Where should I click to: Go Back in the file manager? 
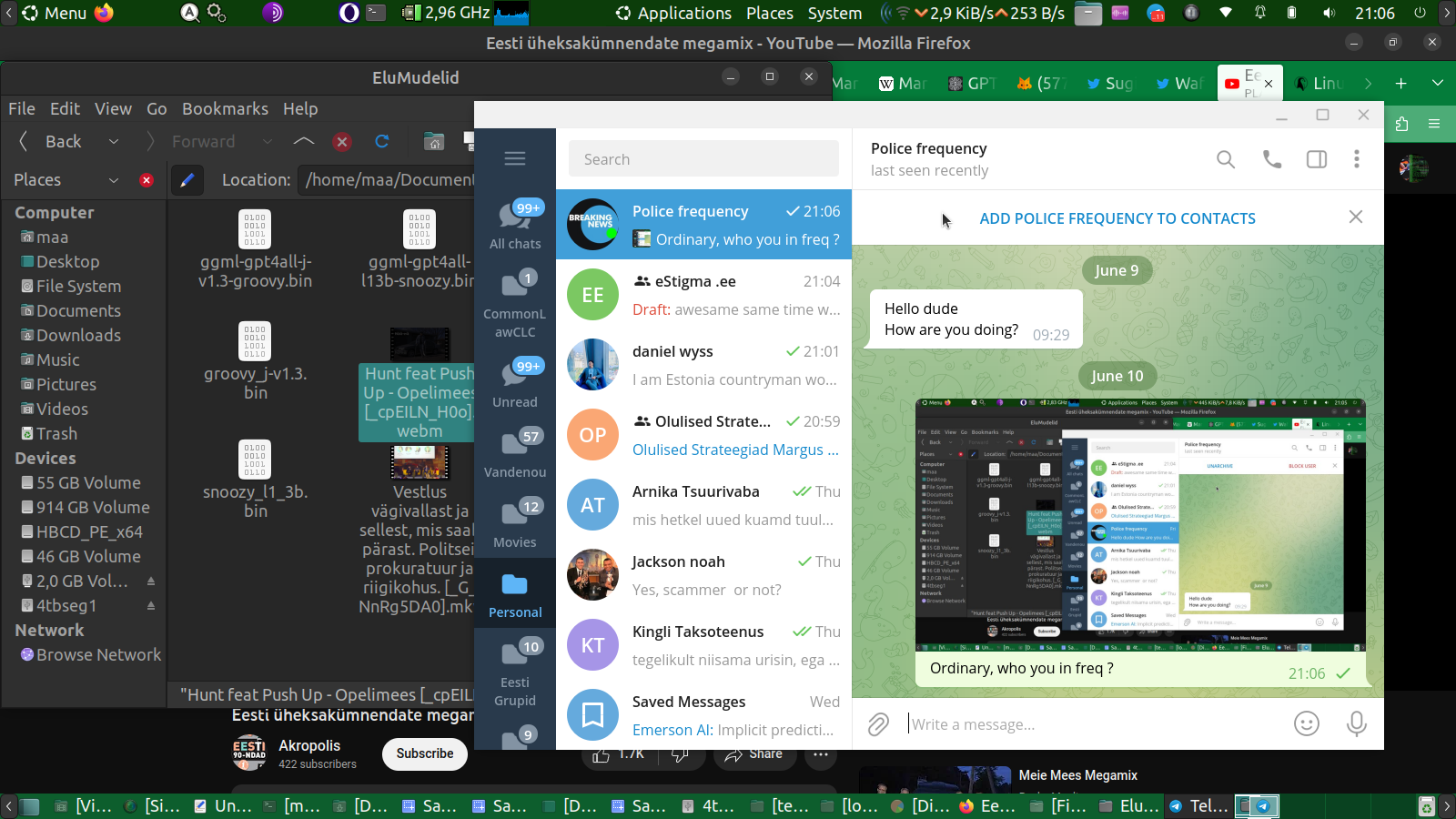(x=52, y=141)
